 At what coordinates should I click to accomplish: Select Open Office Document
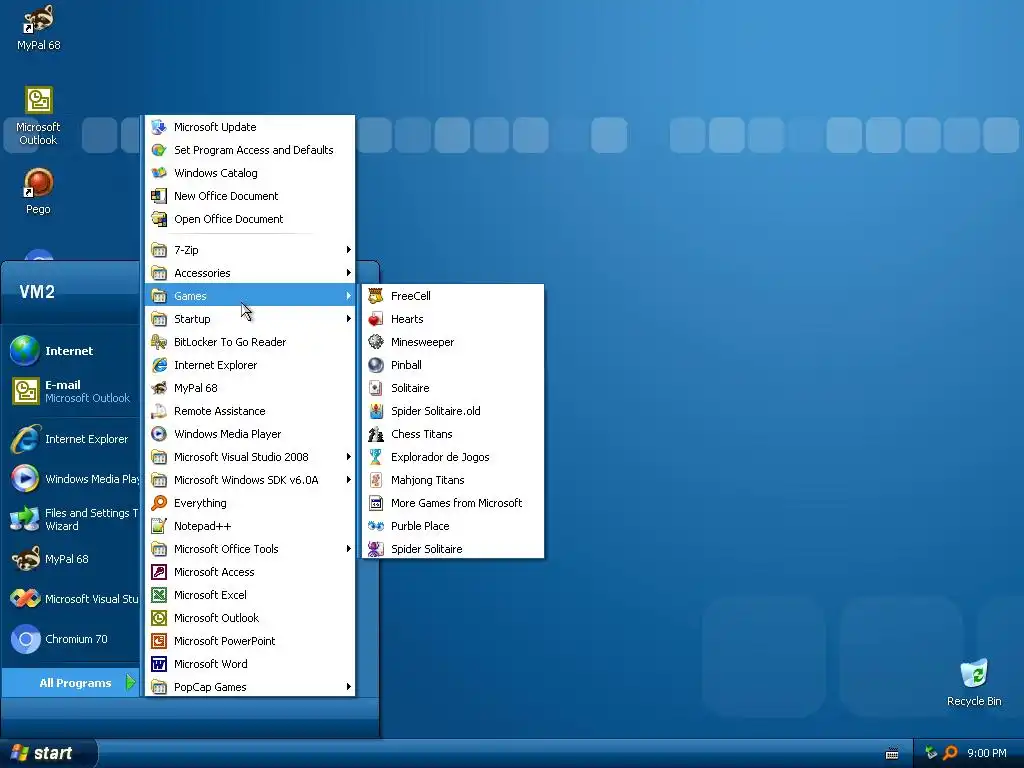click(x=250, y=219)
